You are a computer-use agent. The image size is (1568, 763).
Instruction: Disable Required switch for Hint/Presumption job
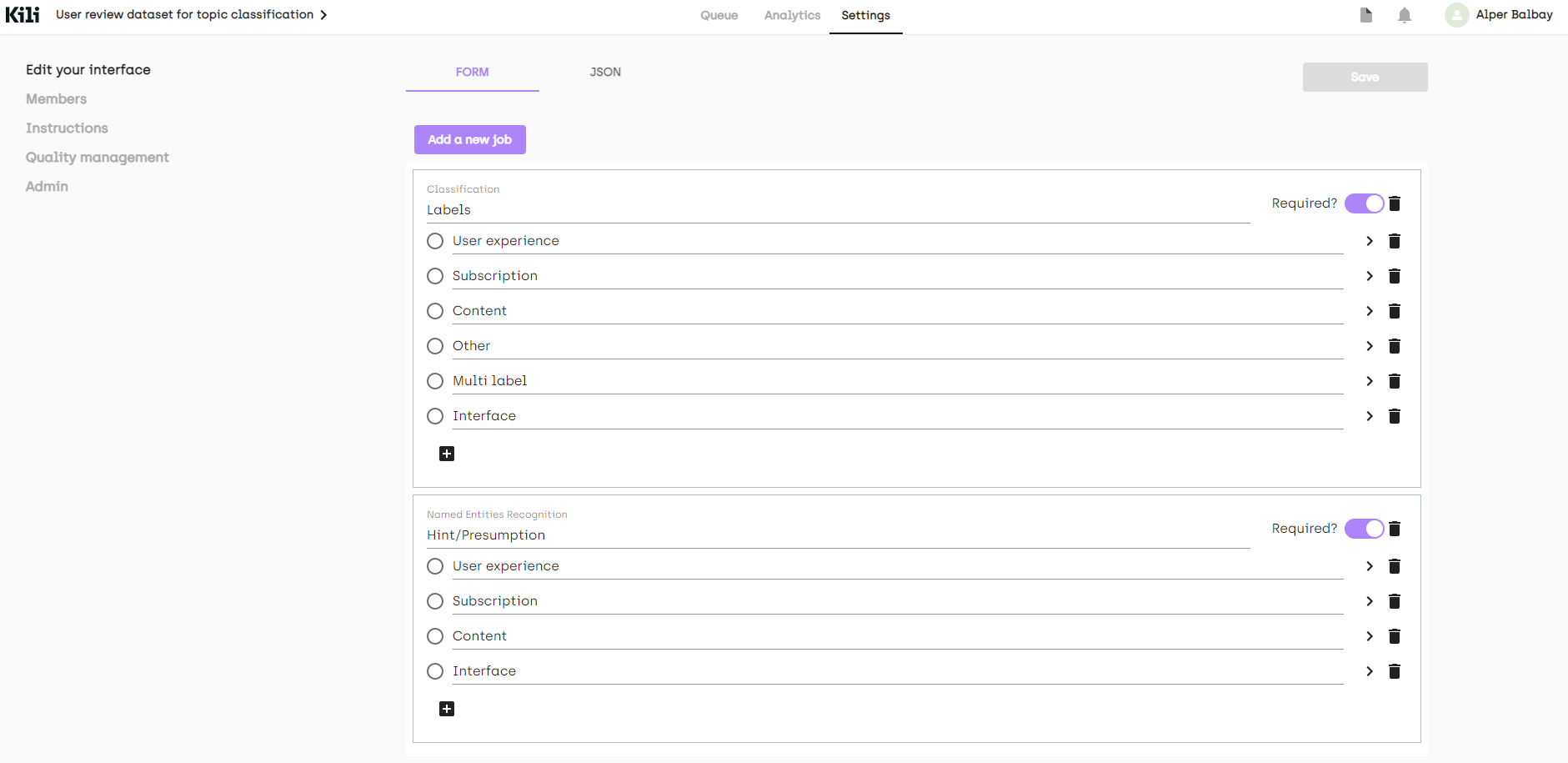pyautogui.click(x=1364, y=529)
